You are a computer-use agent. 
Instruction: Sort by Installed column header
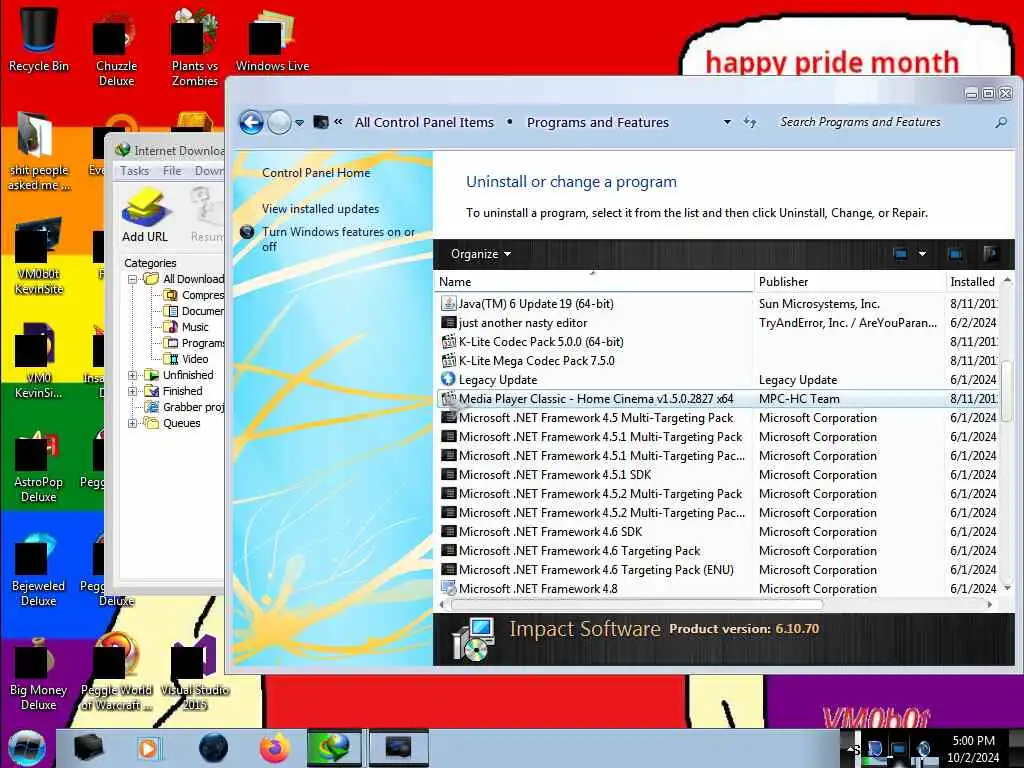pyautogui.click(x=972, y=281)
